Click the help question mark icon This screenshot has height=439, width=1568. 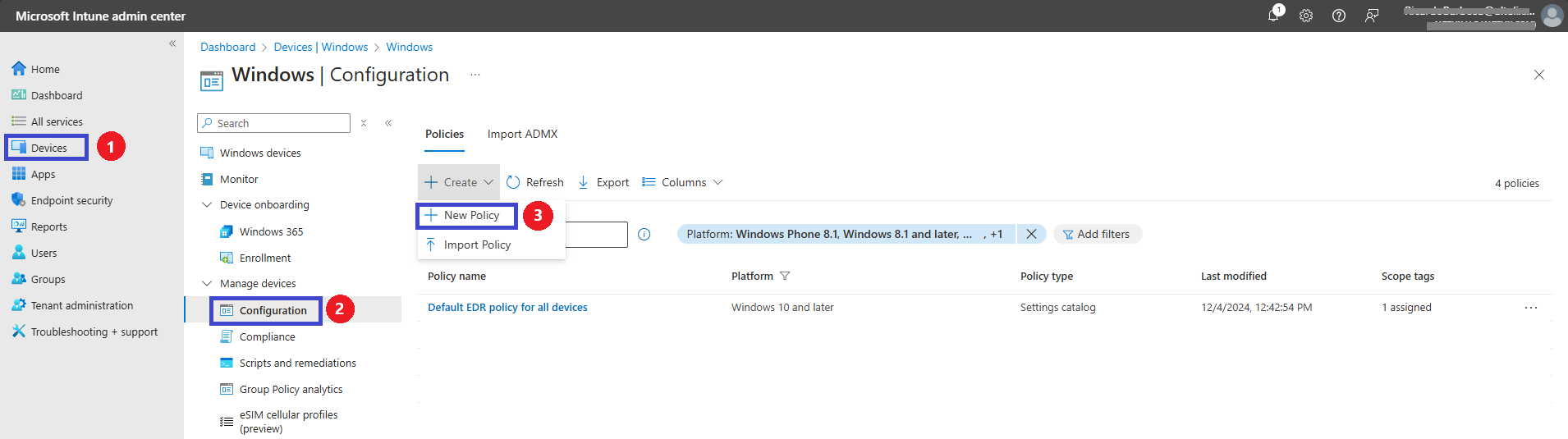1339,16
